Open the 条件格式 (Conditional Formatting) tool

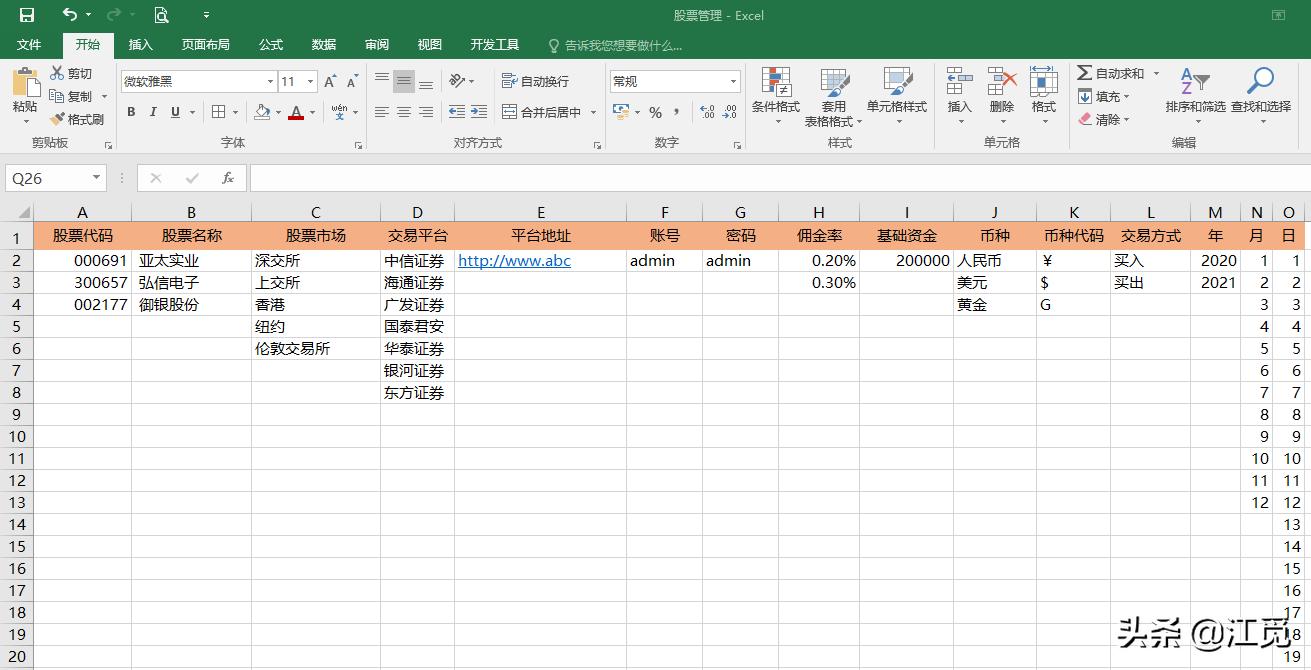click(775, 97)
